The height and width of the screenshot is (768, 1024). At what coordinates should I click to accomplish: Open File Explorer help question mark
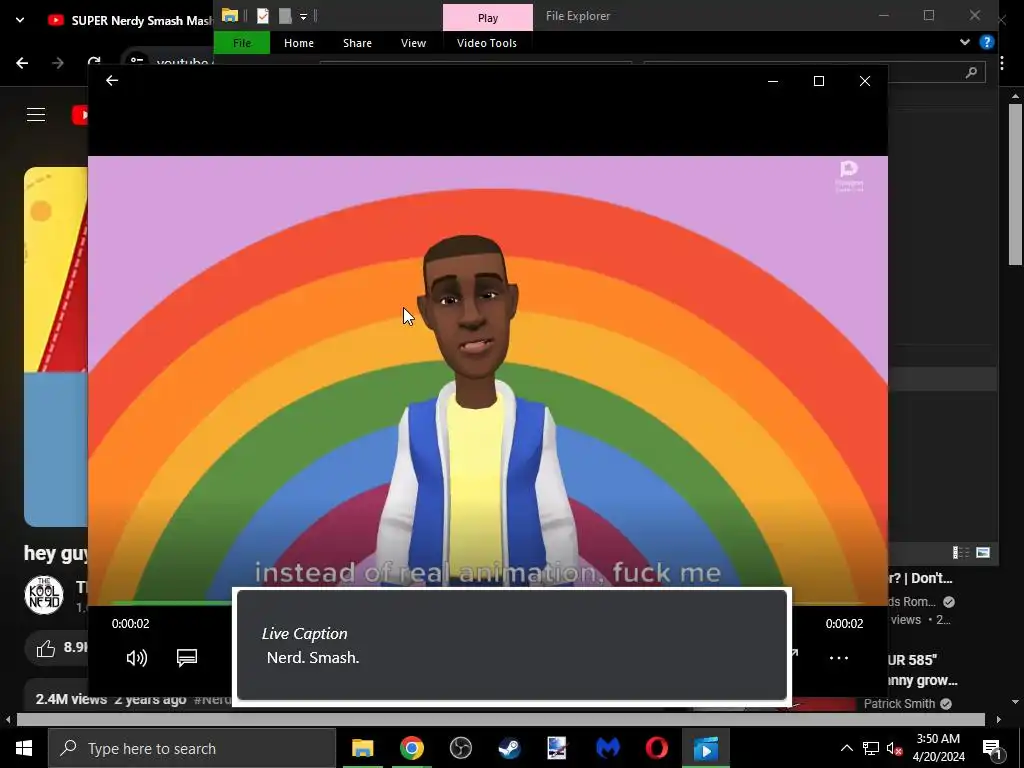(x=987, y=42)
